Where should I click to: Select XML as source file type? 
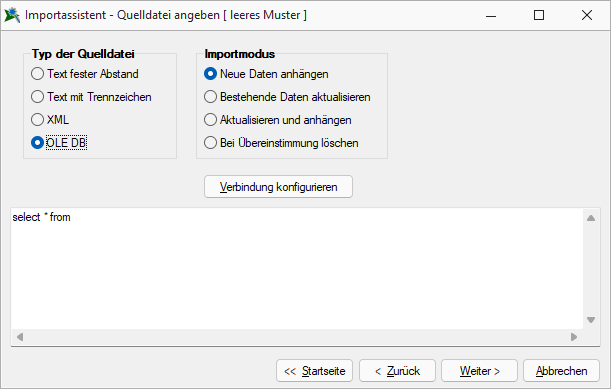click(50, 120)
